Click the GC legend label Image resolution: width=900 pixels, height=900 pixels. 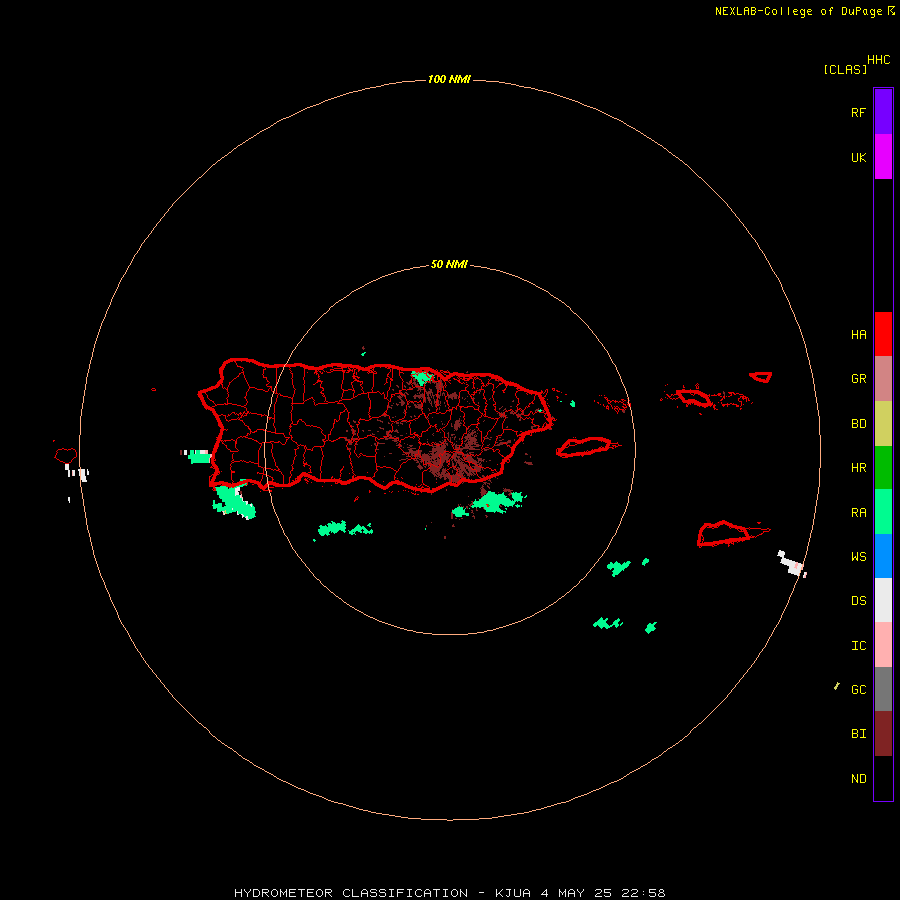858,690
